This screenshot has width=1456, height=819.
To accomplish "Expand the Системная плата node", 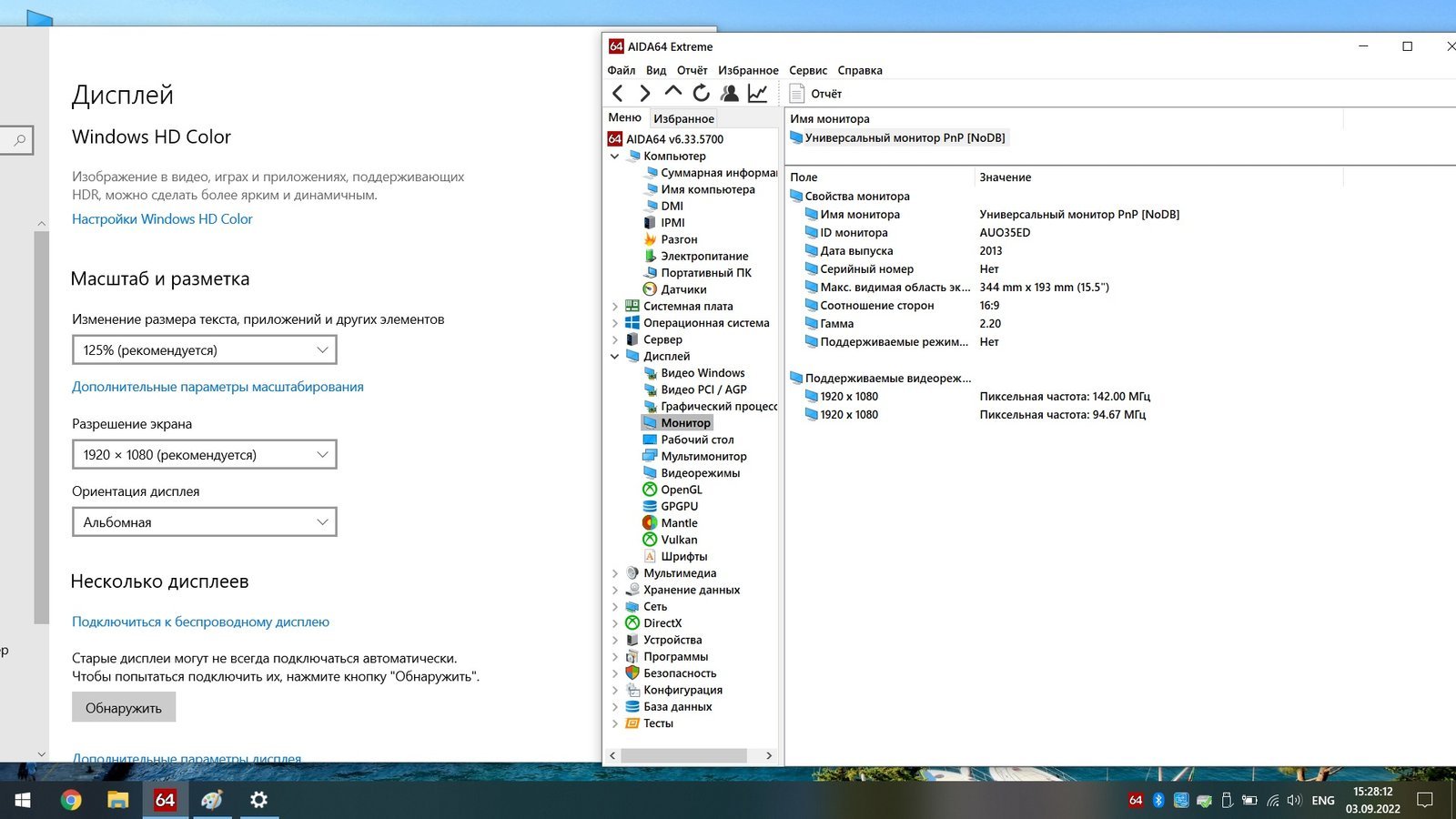I will 615,307.
